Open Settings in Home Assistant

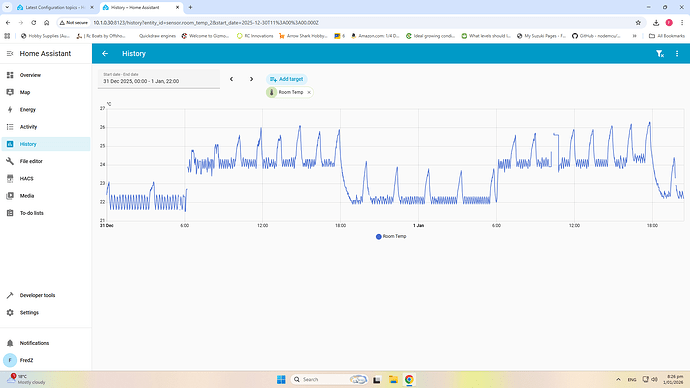[46, 312]
